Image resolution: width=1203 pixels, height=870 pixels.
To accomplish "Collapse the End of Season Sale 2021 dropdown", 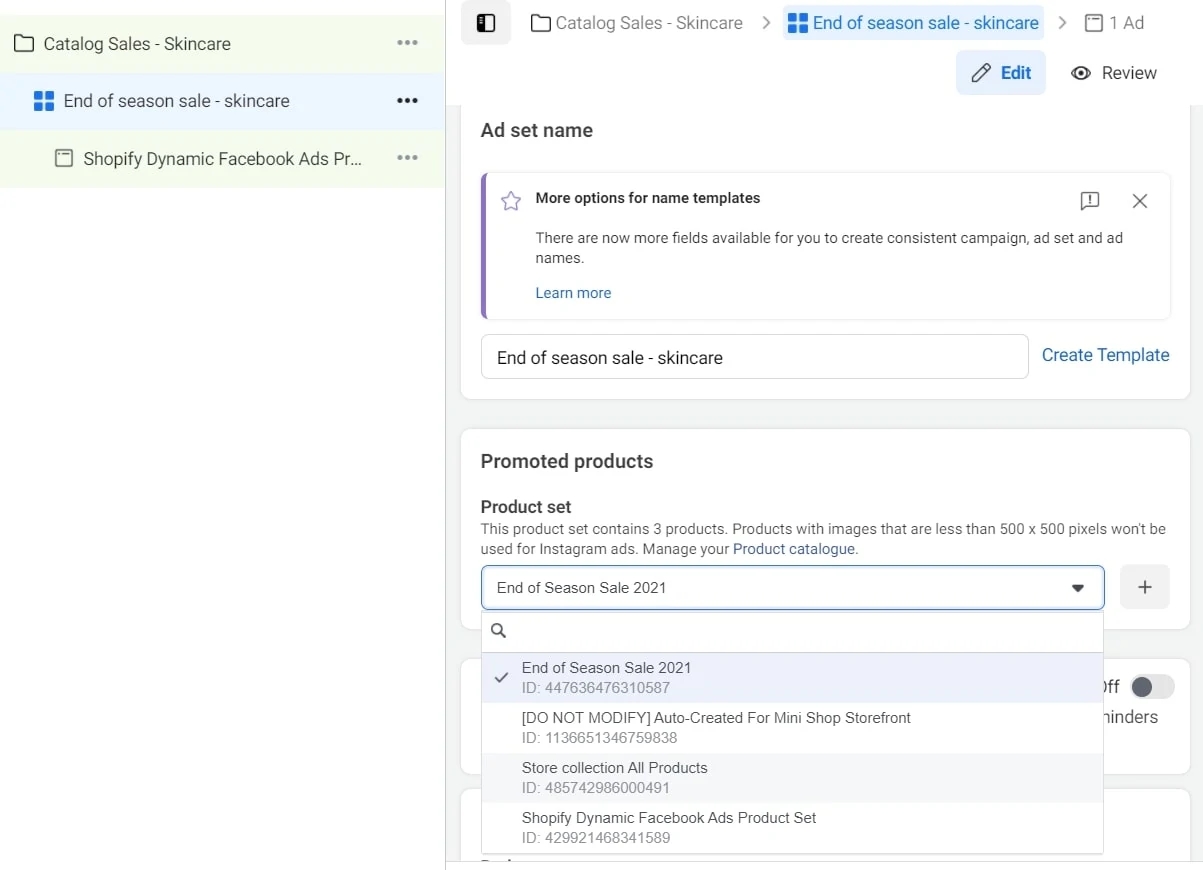I will coord(1077,588).
